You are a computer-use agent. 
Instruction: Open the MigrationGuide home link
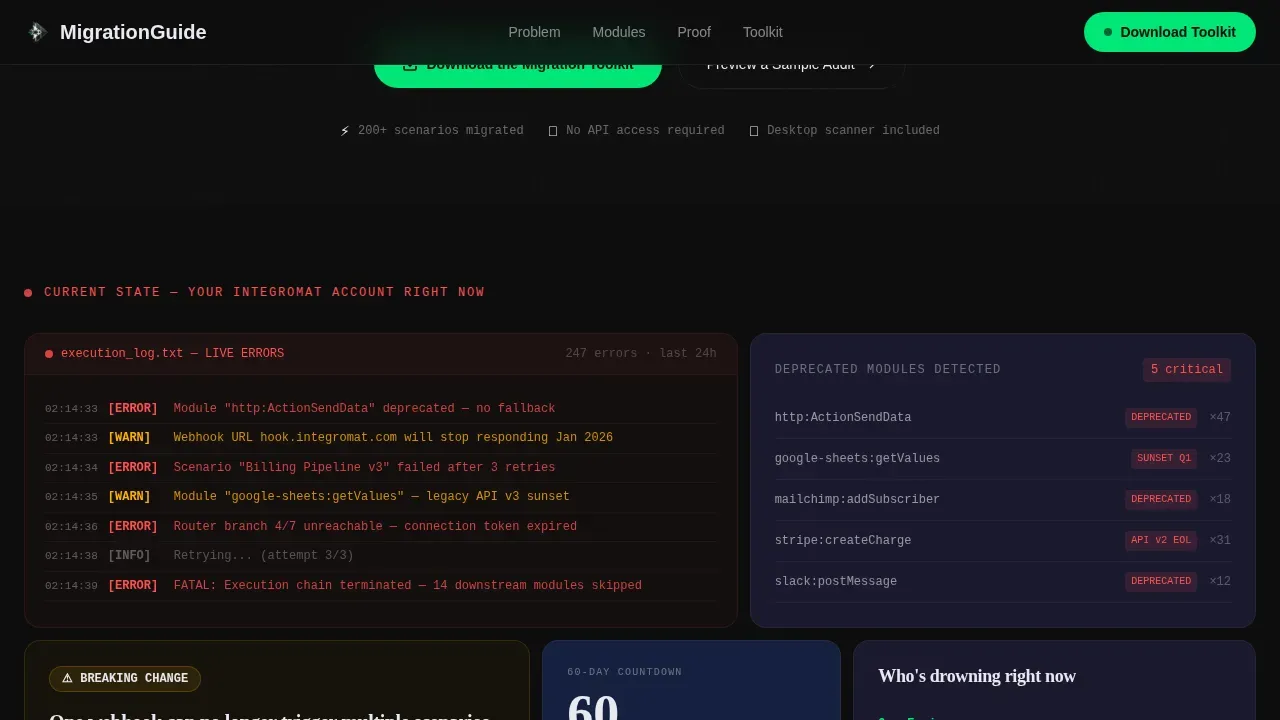click(116, 32)
